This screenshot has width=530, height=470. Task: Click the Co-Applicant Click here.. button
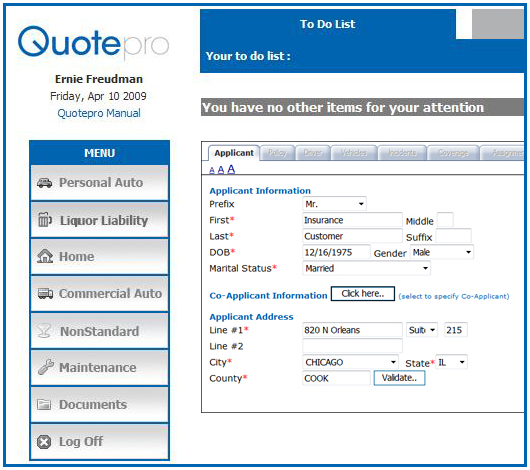(x=363, y=293)
